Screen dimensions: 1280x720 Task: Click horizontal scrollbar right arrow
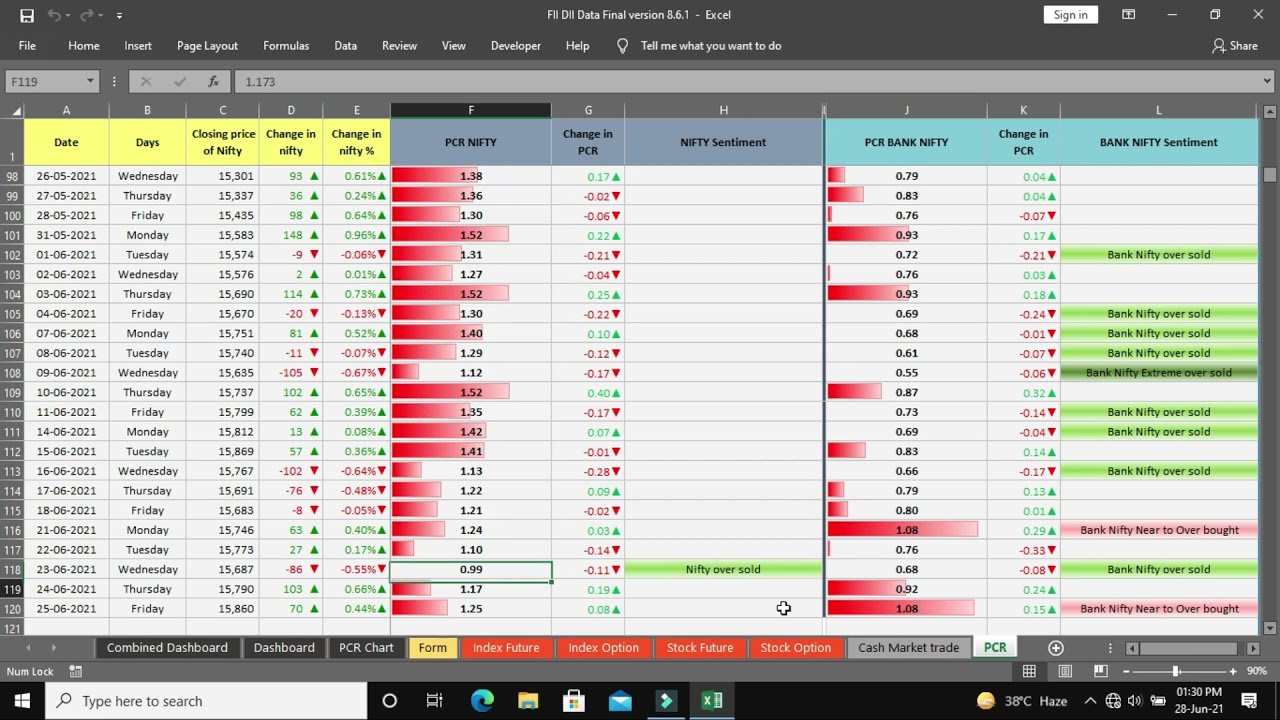1253,648
